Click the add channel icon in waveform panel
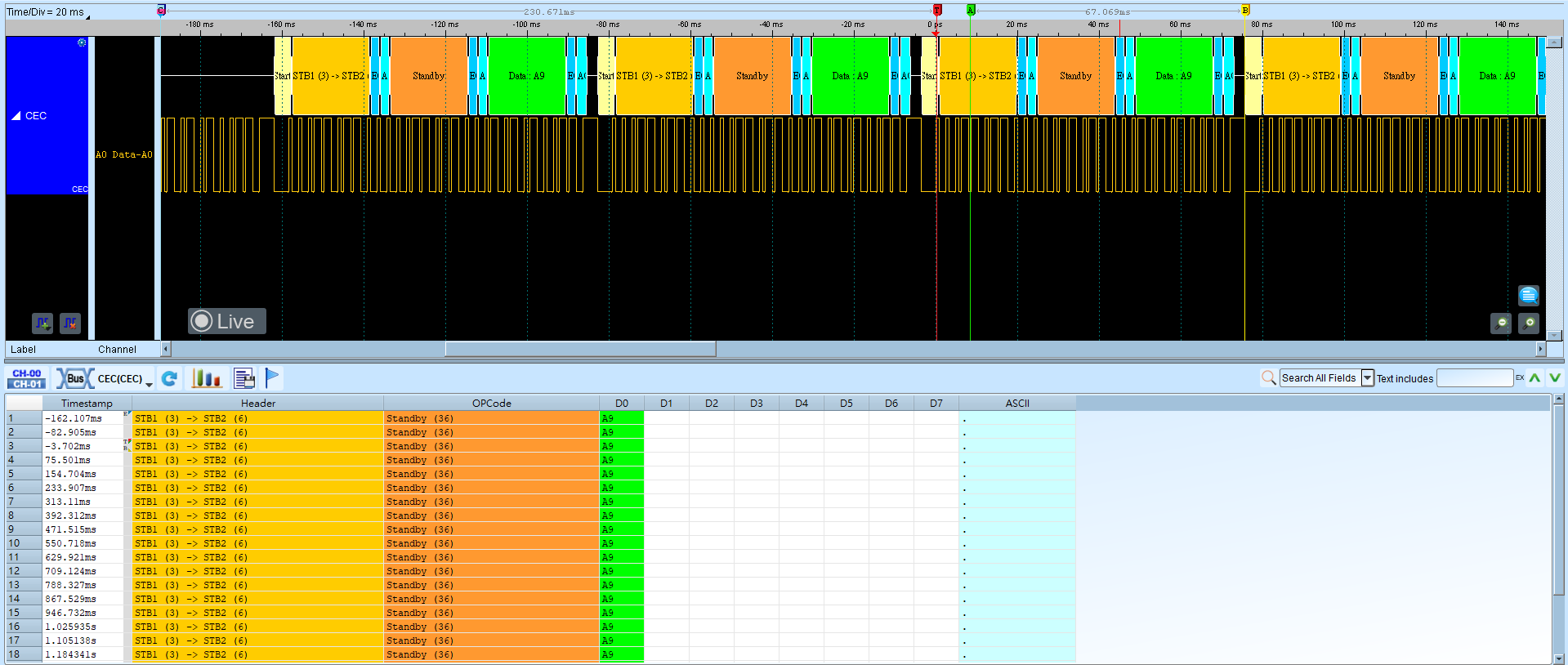Viewport: 1568px width, 665px height. 42,324
